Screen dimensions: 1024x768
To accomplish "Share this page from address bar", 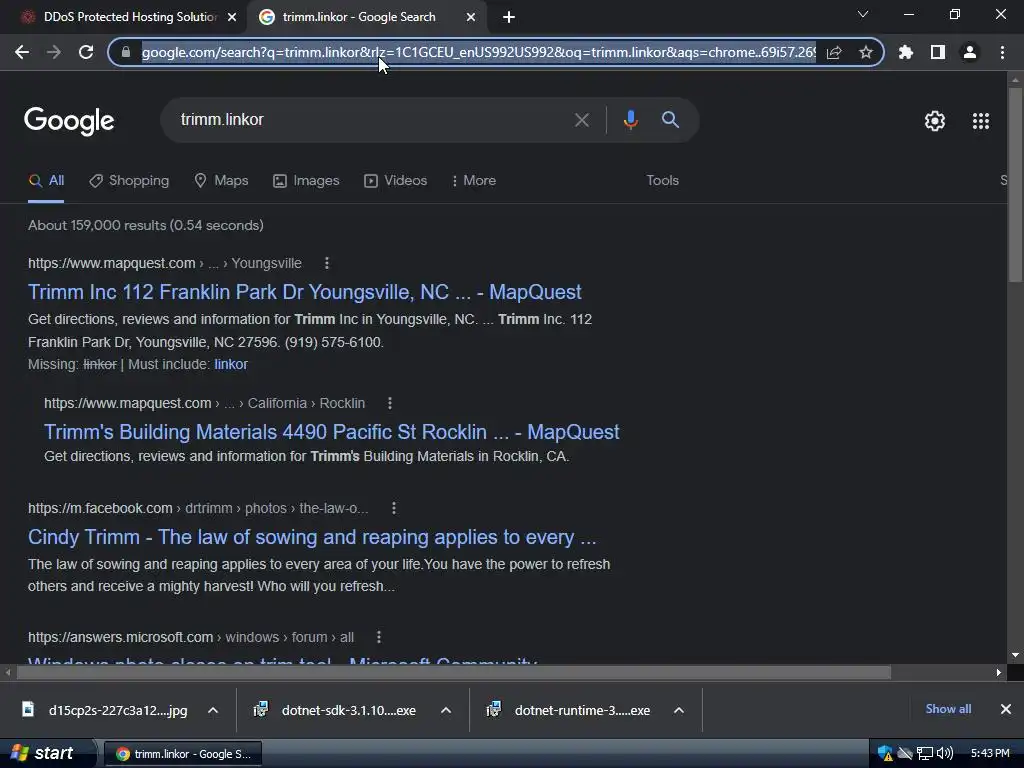I will [834, 52].
